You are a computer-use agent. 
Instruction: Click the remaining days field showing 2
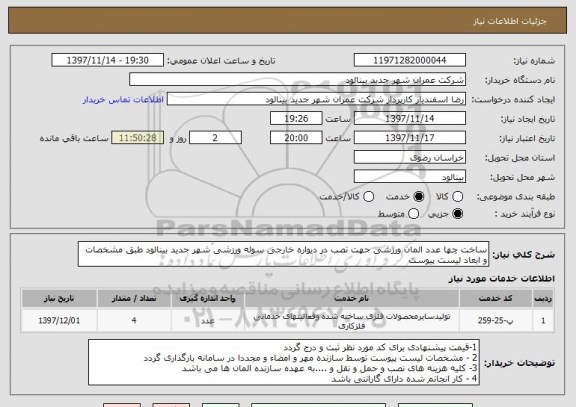coord(215,138)
